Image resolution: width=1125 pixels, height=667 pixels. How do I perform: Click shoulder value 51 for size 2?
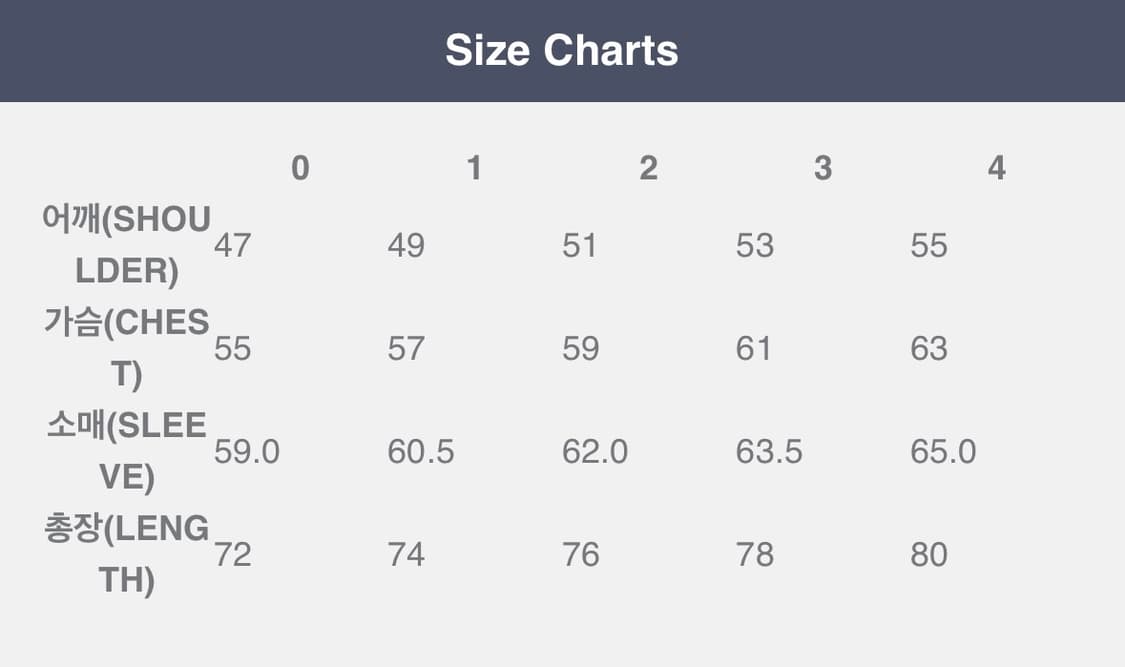(x=580, y=246)
